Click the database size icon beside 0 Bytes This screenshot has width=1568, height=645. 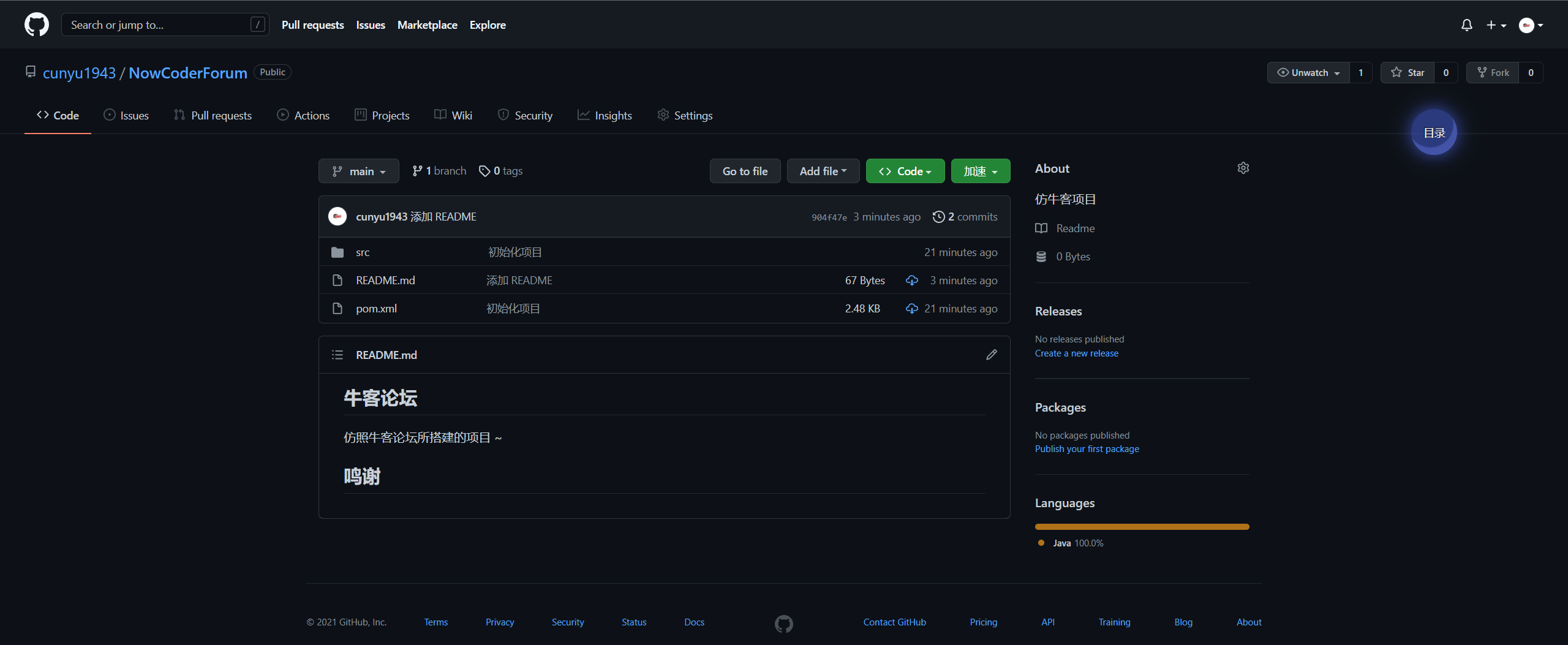(1041, 257)
